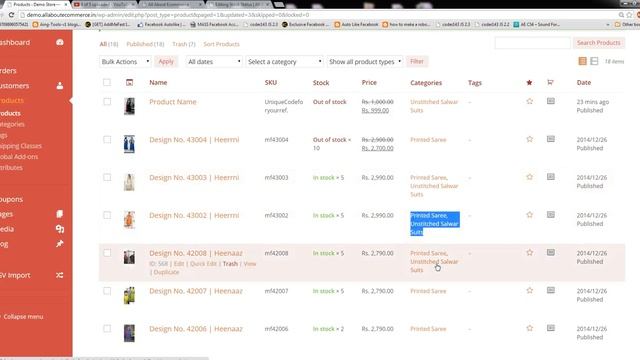Screen dimensions: 640x360
Task: Click the image column header icon
Action: point(129,82)
